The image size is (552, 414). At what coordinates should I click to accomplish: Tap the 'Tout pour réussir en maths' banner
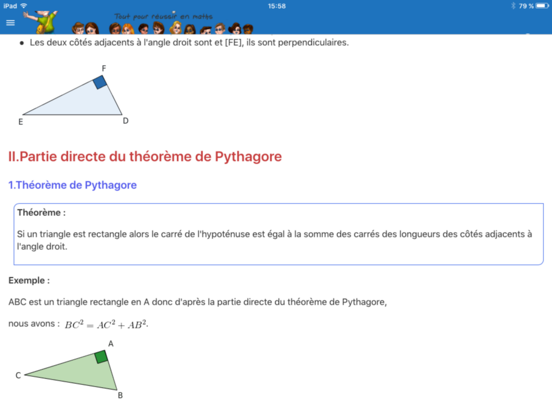[x=163, y=16]
